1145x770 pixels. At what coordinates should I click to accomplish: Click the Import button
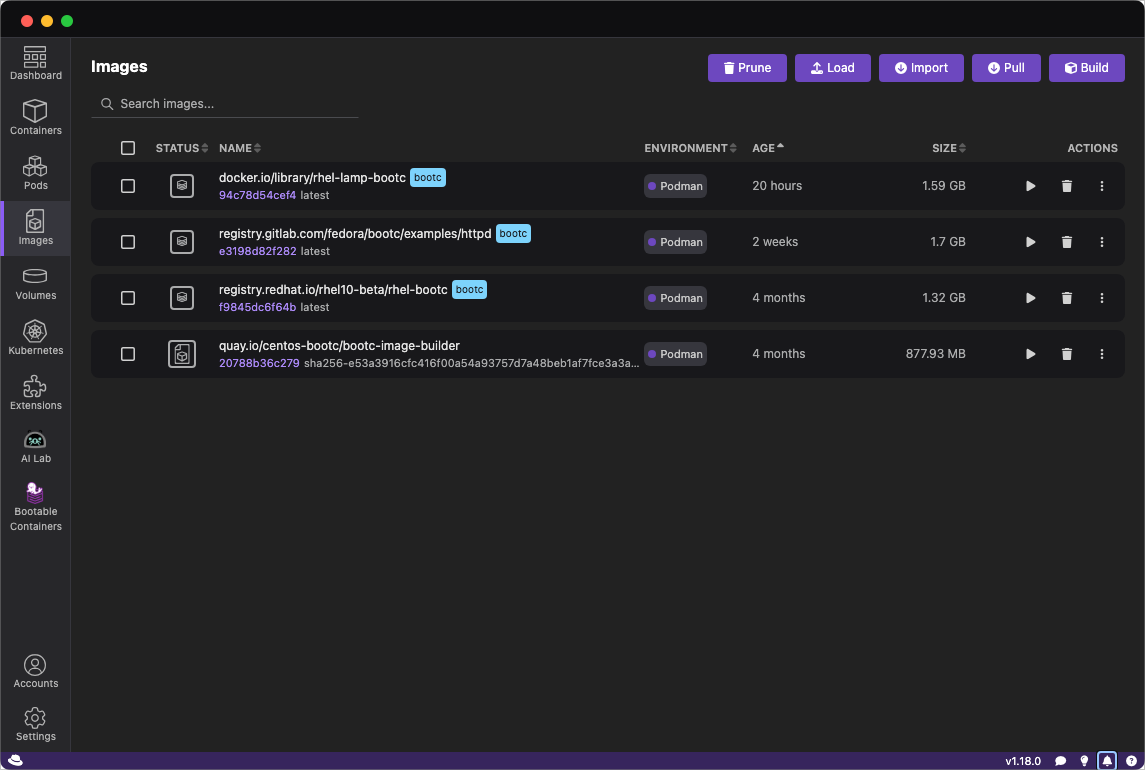[x=921, y=68]
